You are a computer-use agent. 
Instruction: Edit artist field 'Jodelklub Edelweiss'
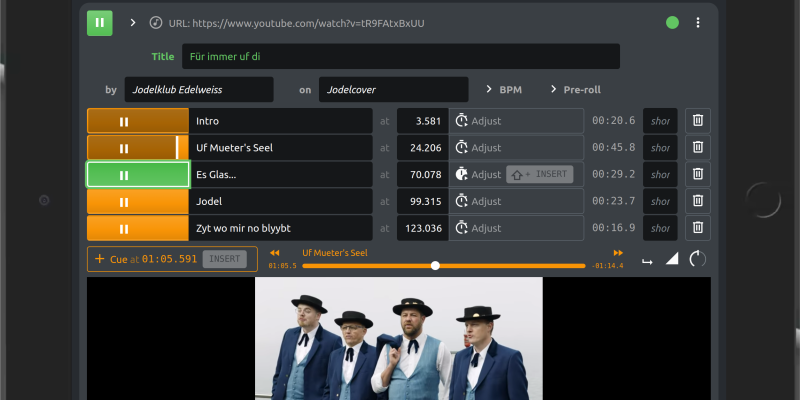[199, 89]
